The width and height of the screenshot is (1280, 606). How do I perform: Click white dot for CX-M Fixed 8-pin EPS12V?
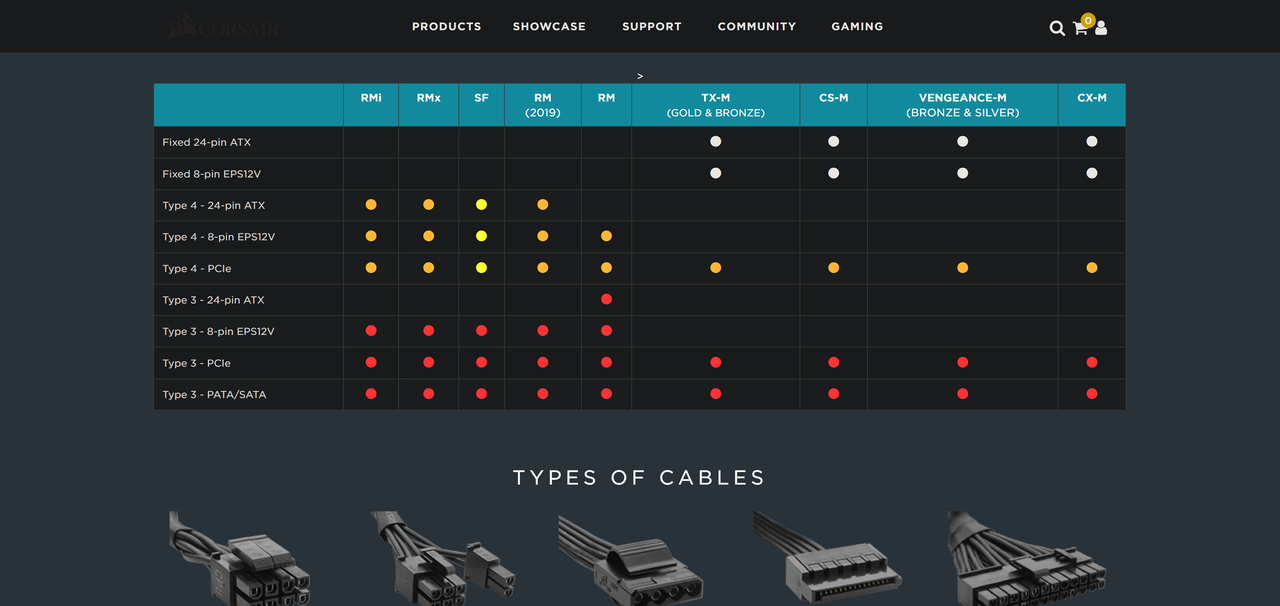[1092, 173]
